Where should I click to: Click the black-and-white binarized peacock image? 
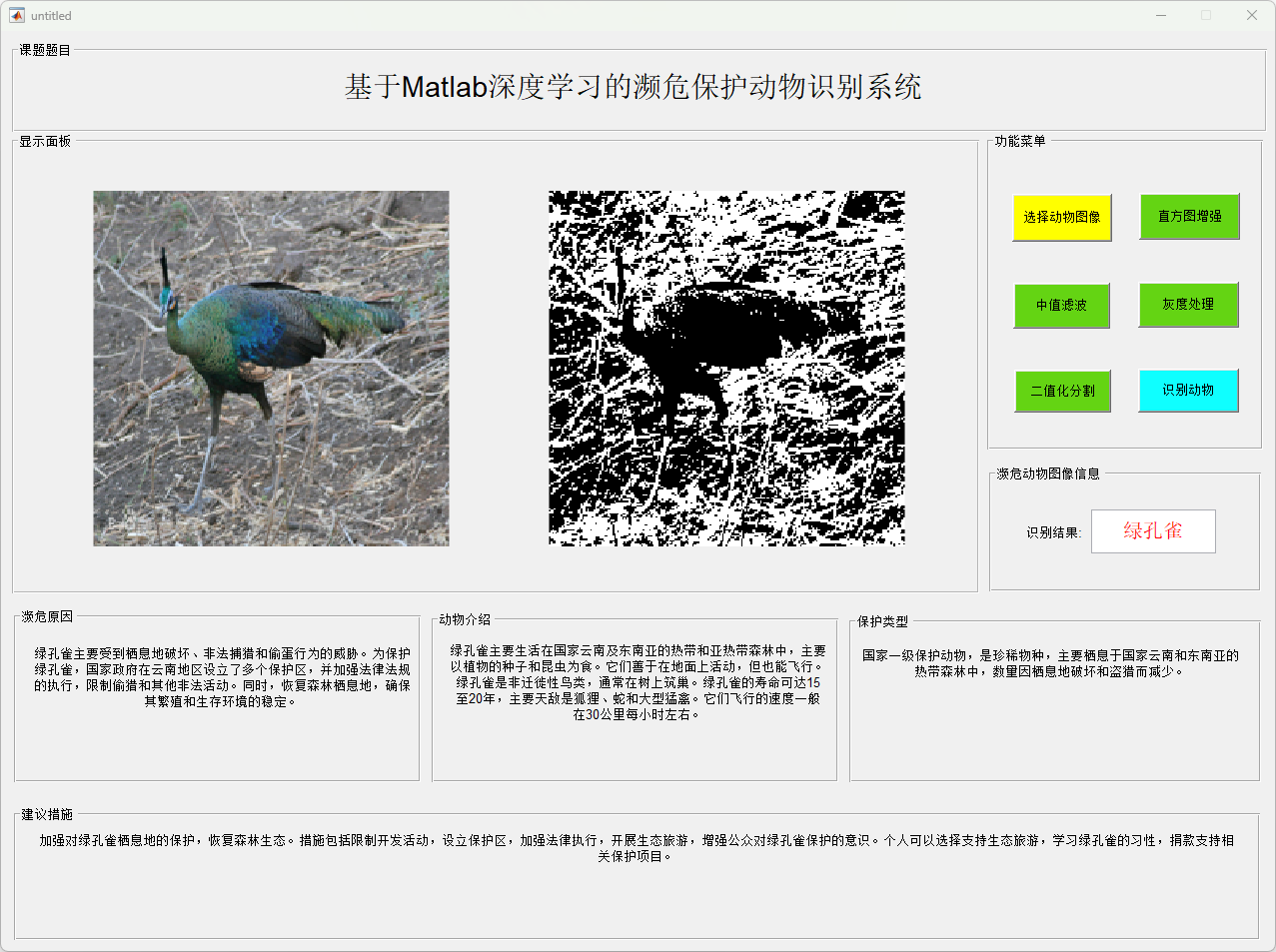726,369
